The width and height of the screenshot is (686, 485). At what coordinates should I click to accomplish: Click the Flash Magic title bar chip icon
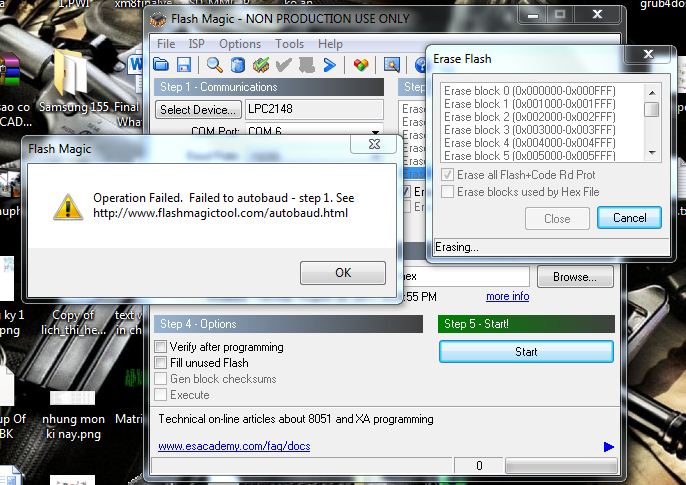point(158,19)
